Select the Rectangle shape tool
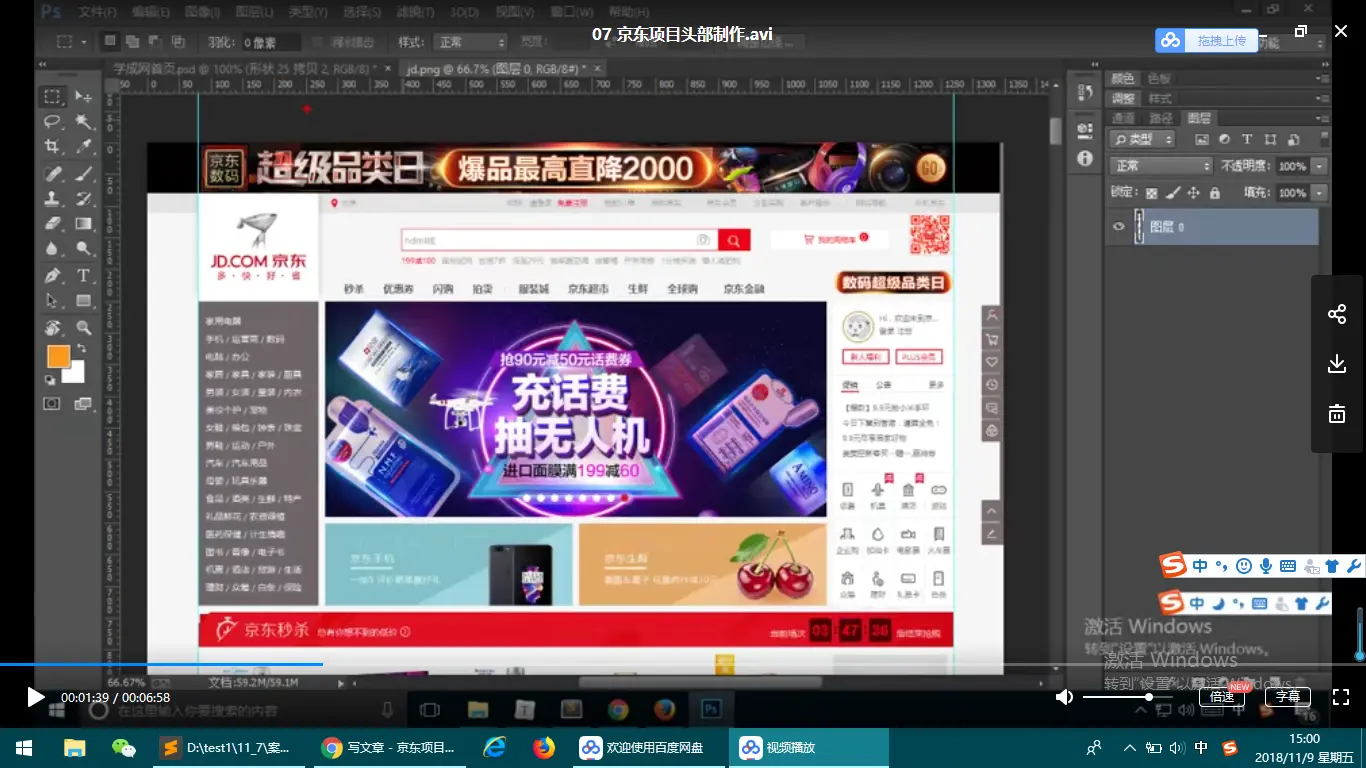Image resolution: width=1366 pixels, height=768 pixels. point(84,301)
